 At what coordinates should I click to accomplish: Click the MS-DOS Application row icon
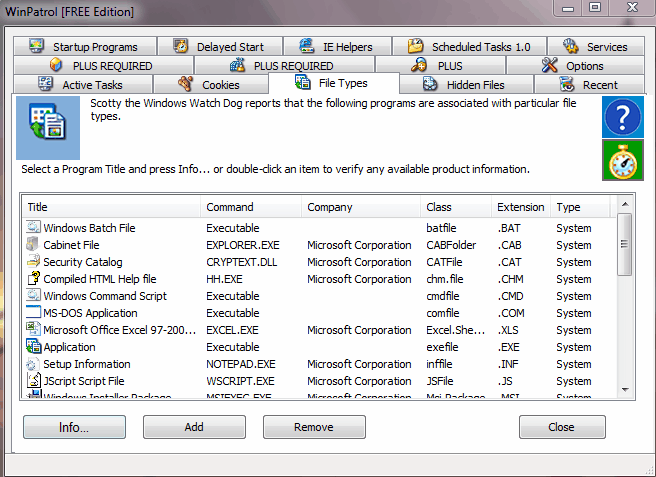pos(33,313)
